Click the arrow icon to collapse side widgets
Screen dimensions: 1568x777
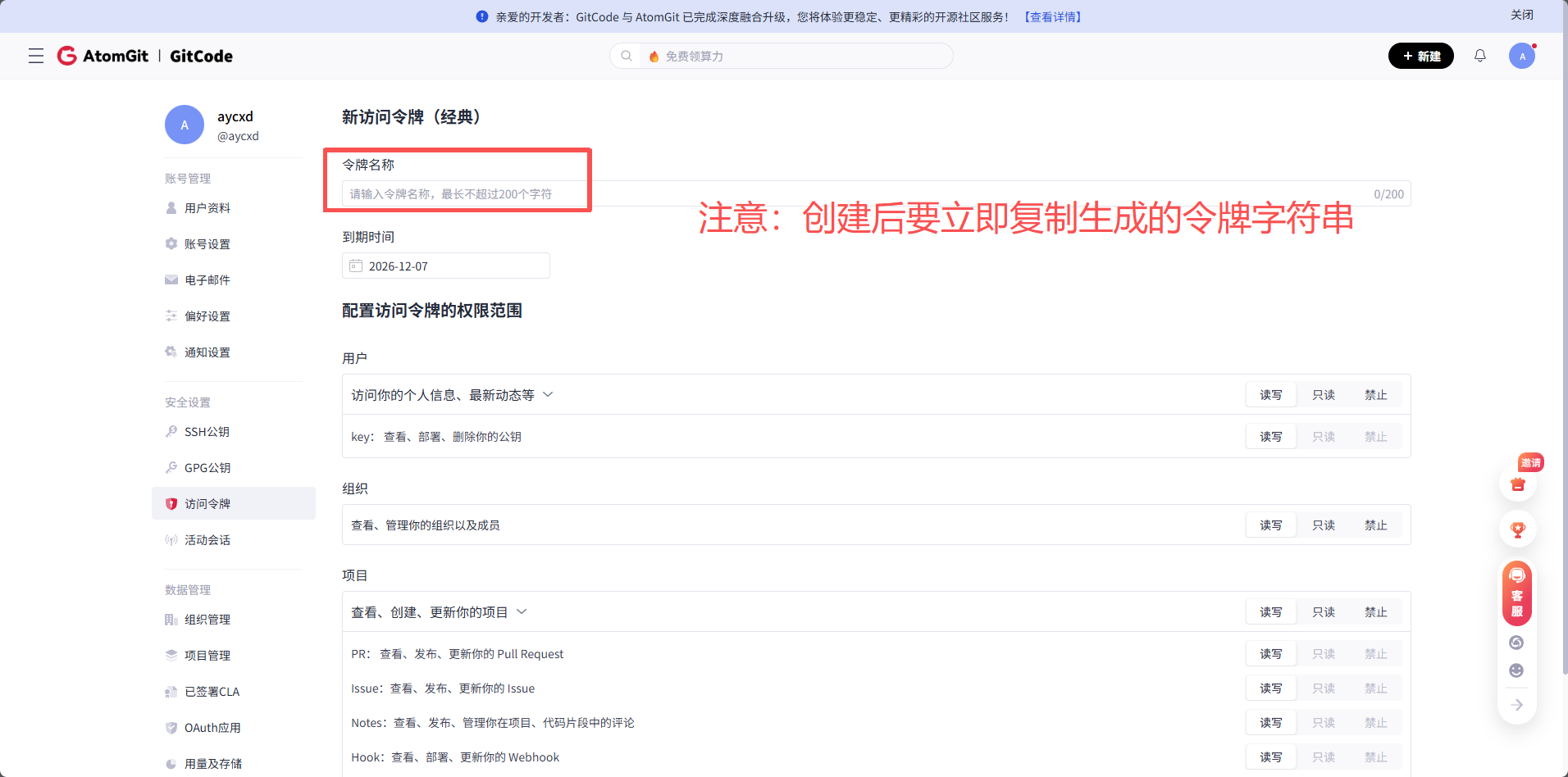click(1516, 705)
